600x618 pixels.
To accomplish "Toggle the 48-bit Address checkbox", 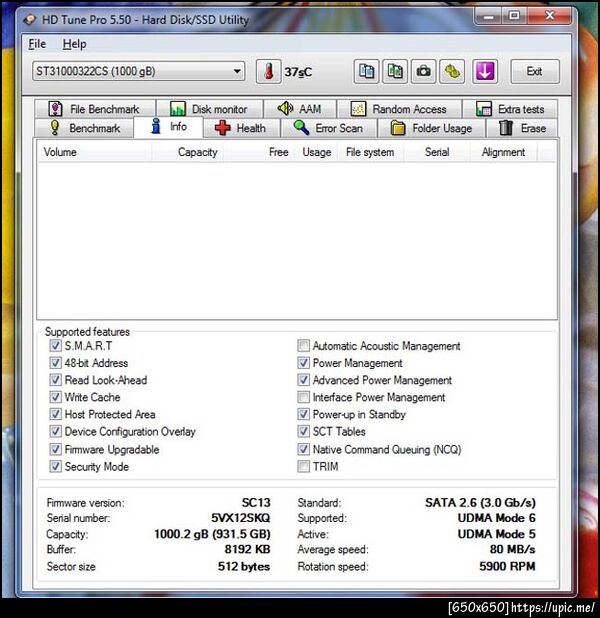I will (x=55, y=363).
